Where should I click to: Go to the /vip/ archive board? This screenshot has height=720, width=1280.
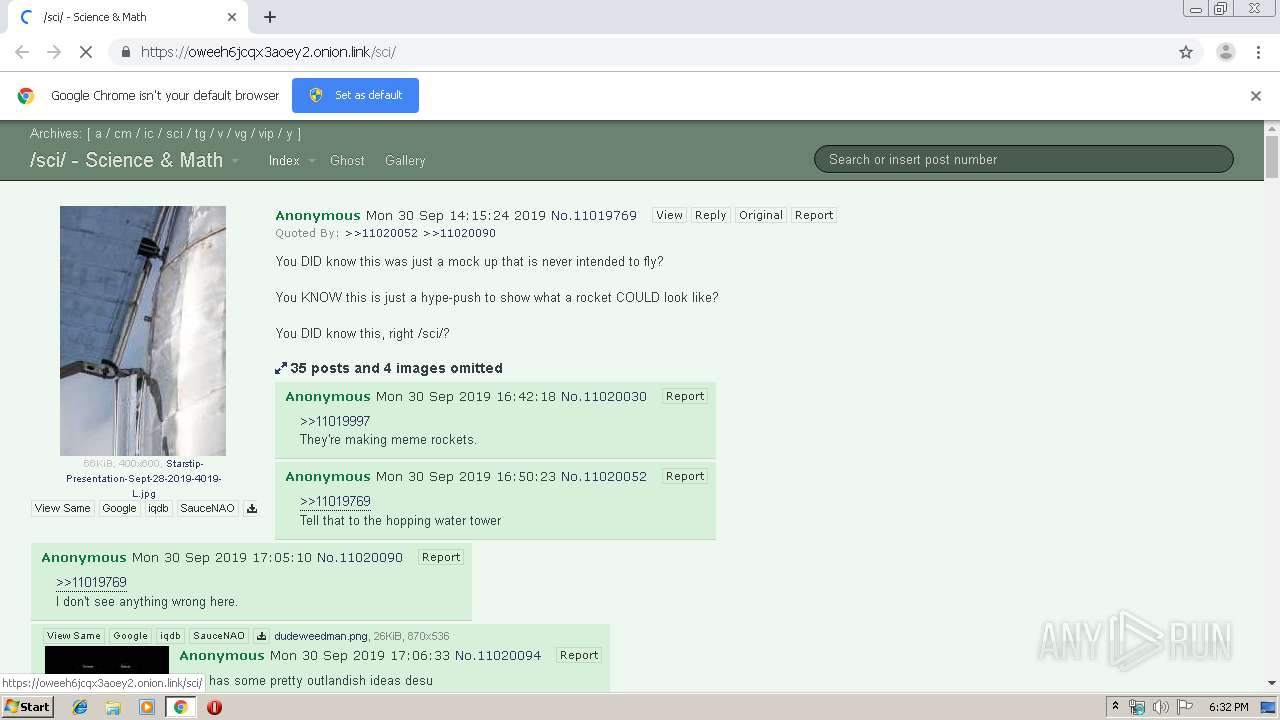[x=266, y=133]
